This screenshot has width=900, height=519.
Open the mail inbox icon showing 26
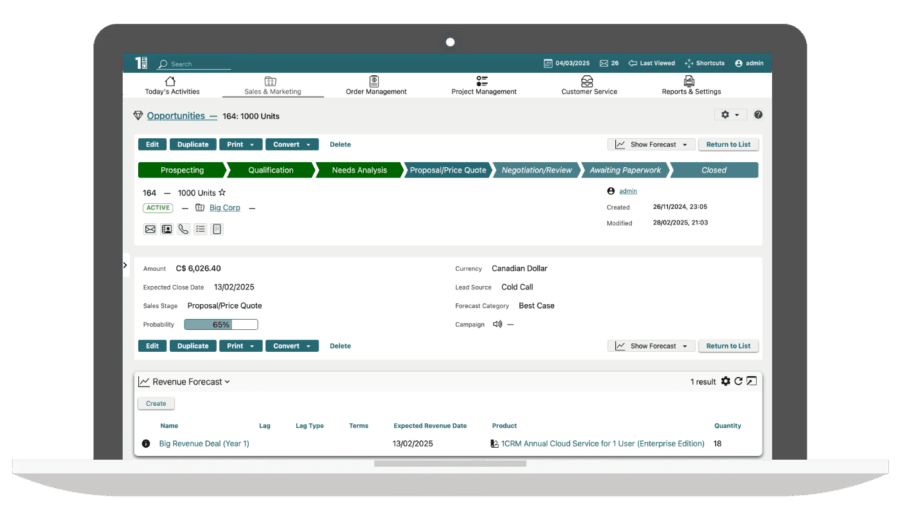click(609, 63)
